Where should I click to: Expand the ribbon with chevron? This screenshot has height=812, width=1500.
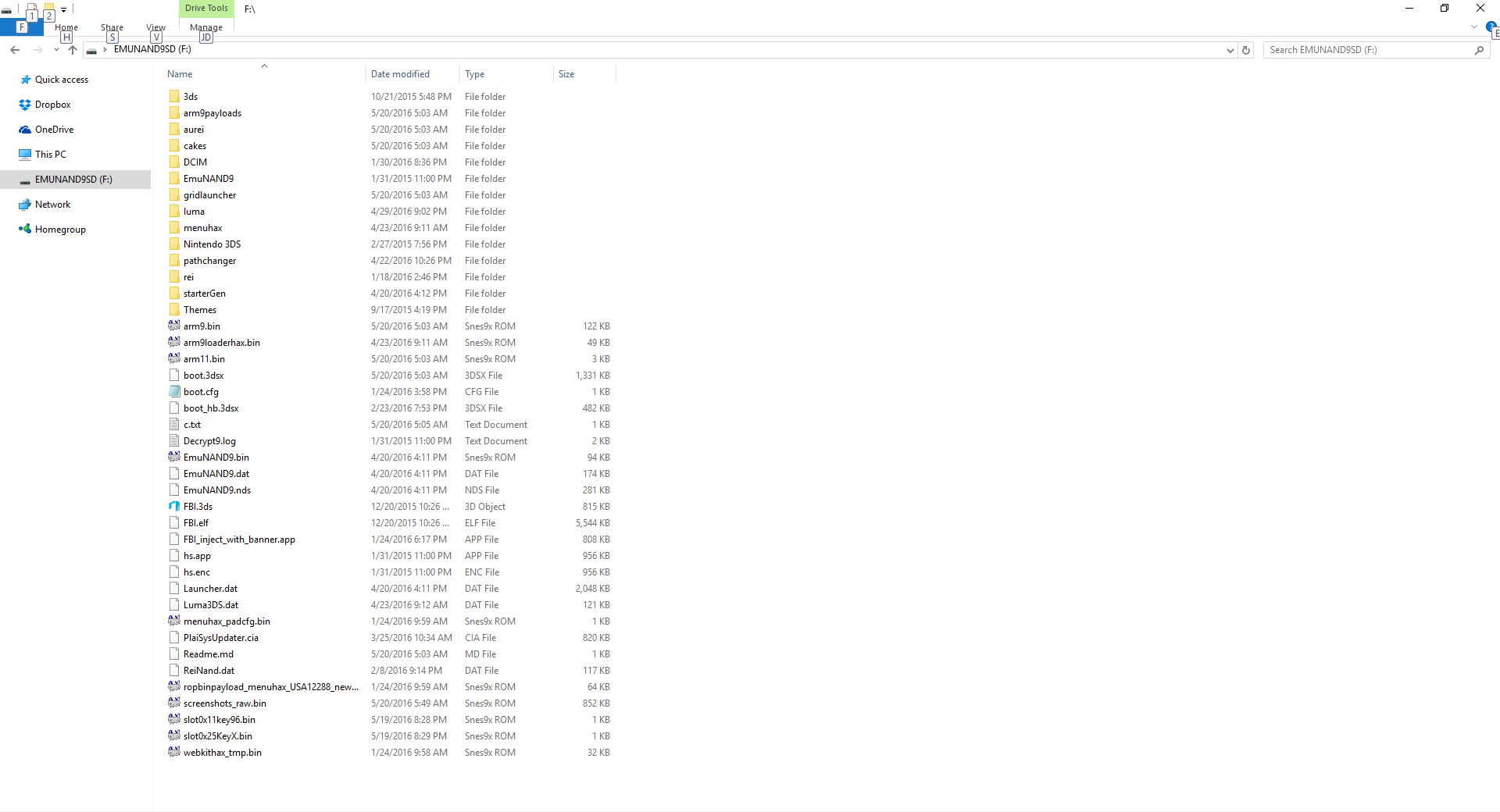click(x=1474, y=27)
